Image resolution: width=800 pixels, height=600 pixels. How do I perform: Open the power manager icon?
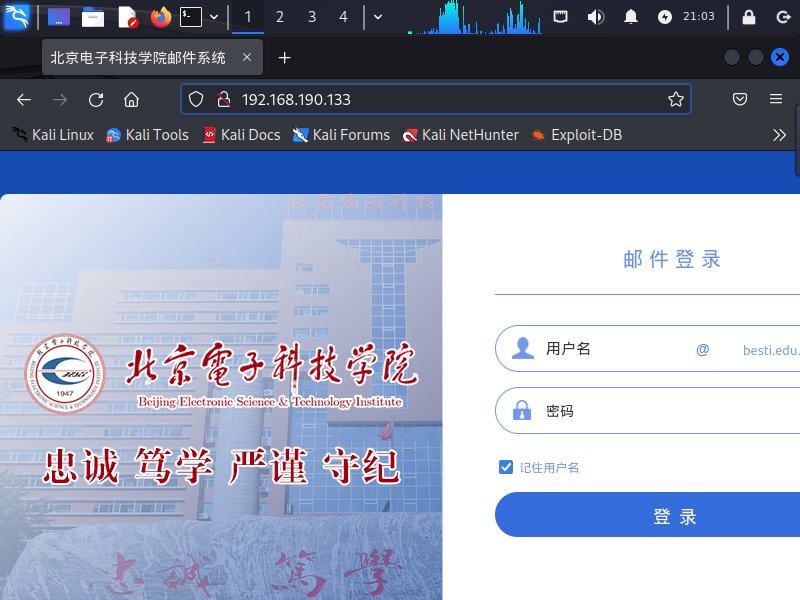pos(665,17)
